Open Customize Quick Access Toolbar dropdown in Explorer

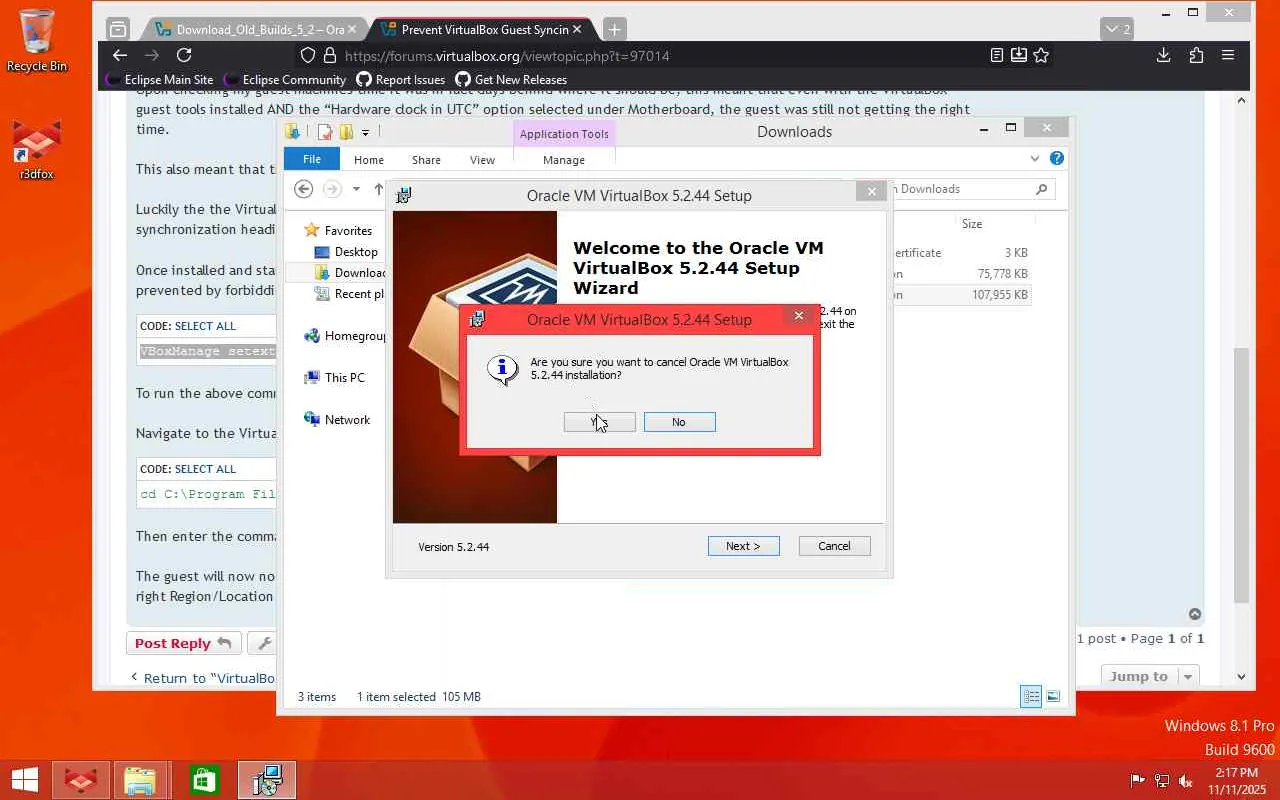[x=365, y=132]
